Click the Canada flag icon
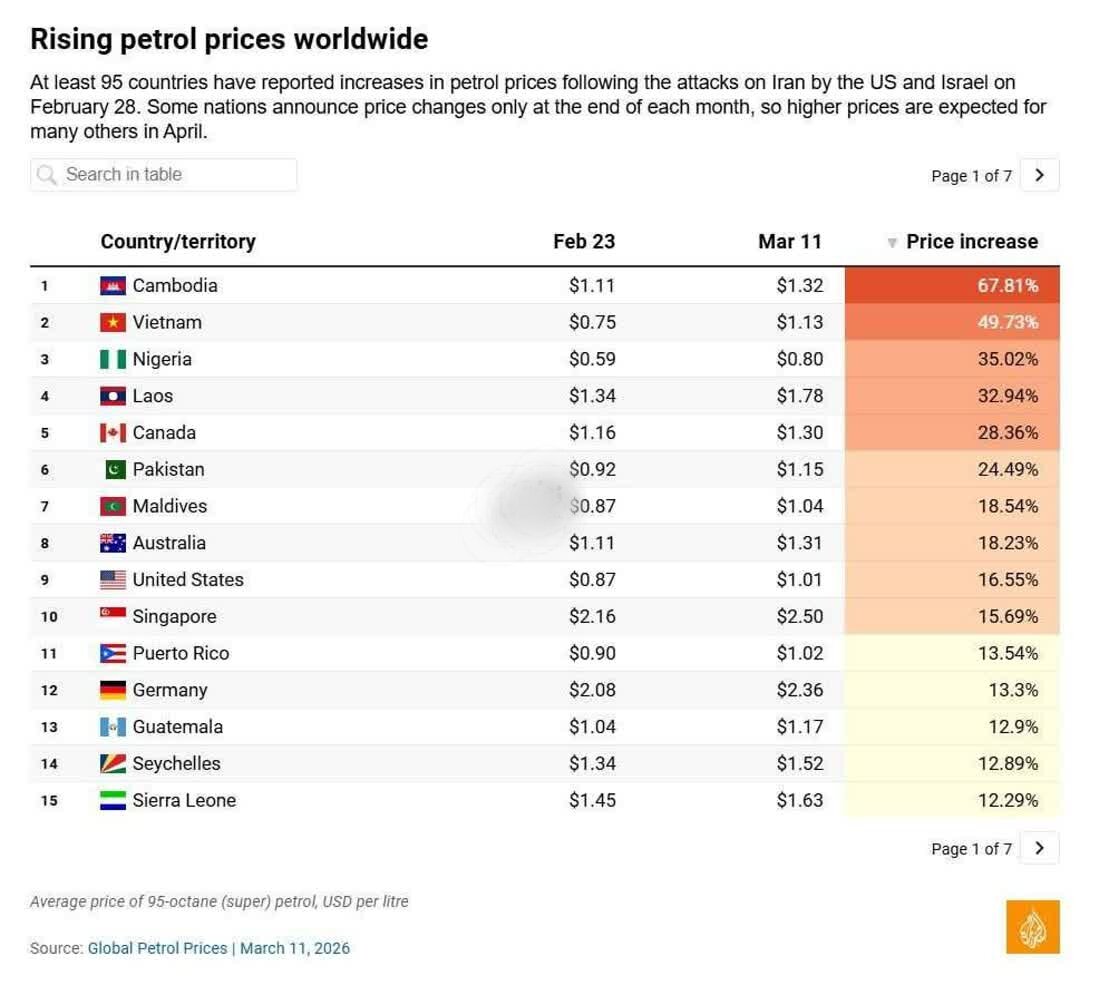 point(113,433)
